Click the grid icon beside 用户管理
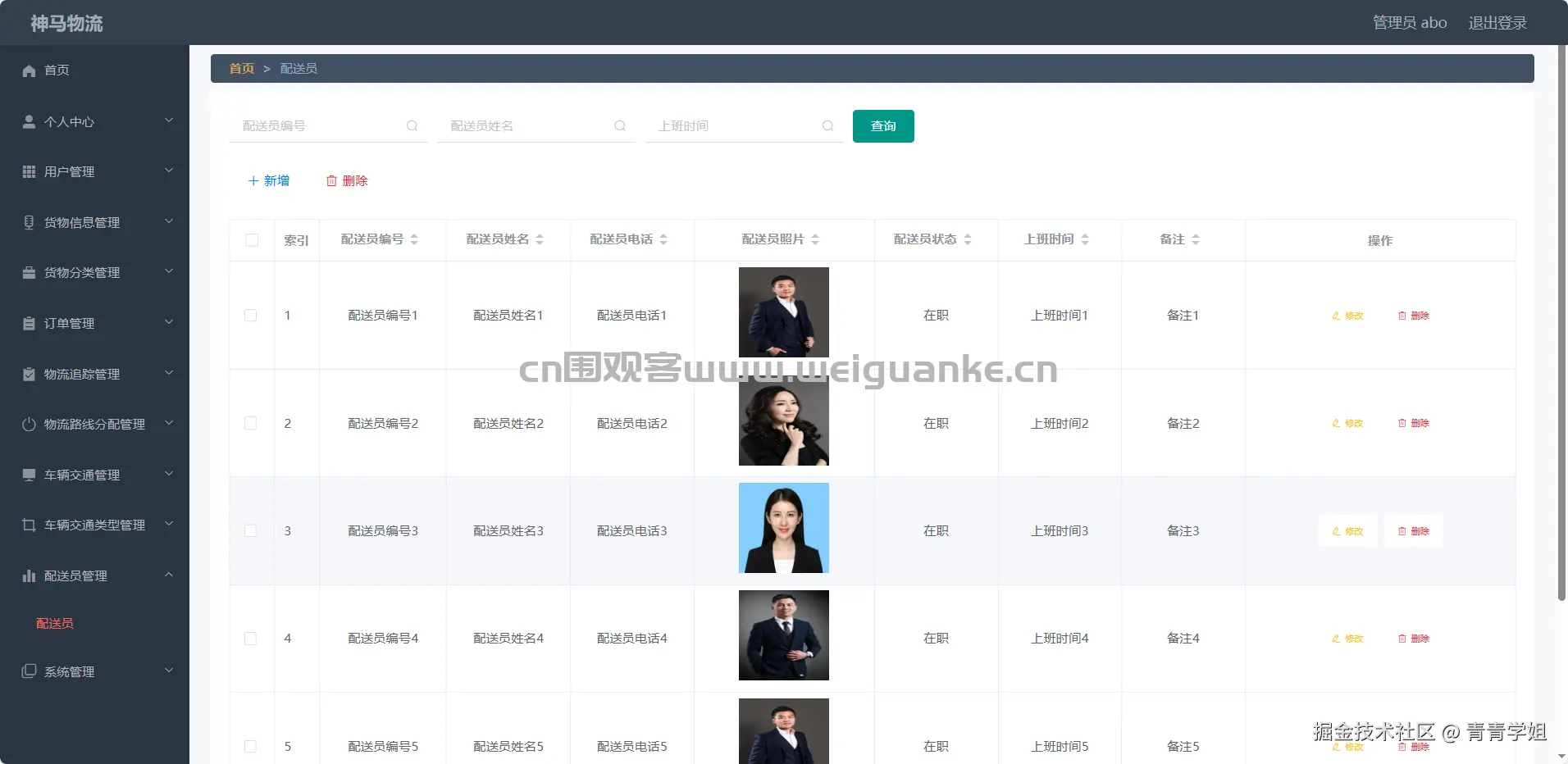The height and width of the screenshot is (764, 1568). point(29,171)
